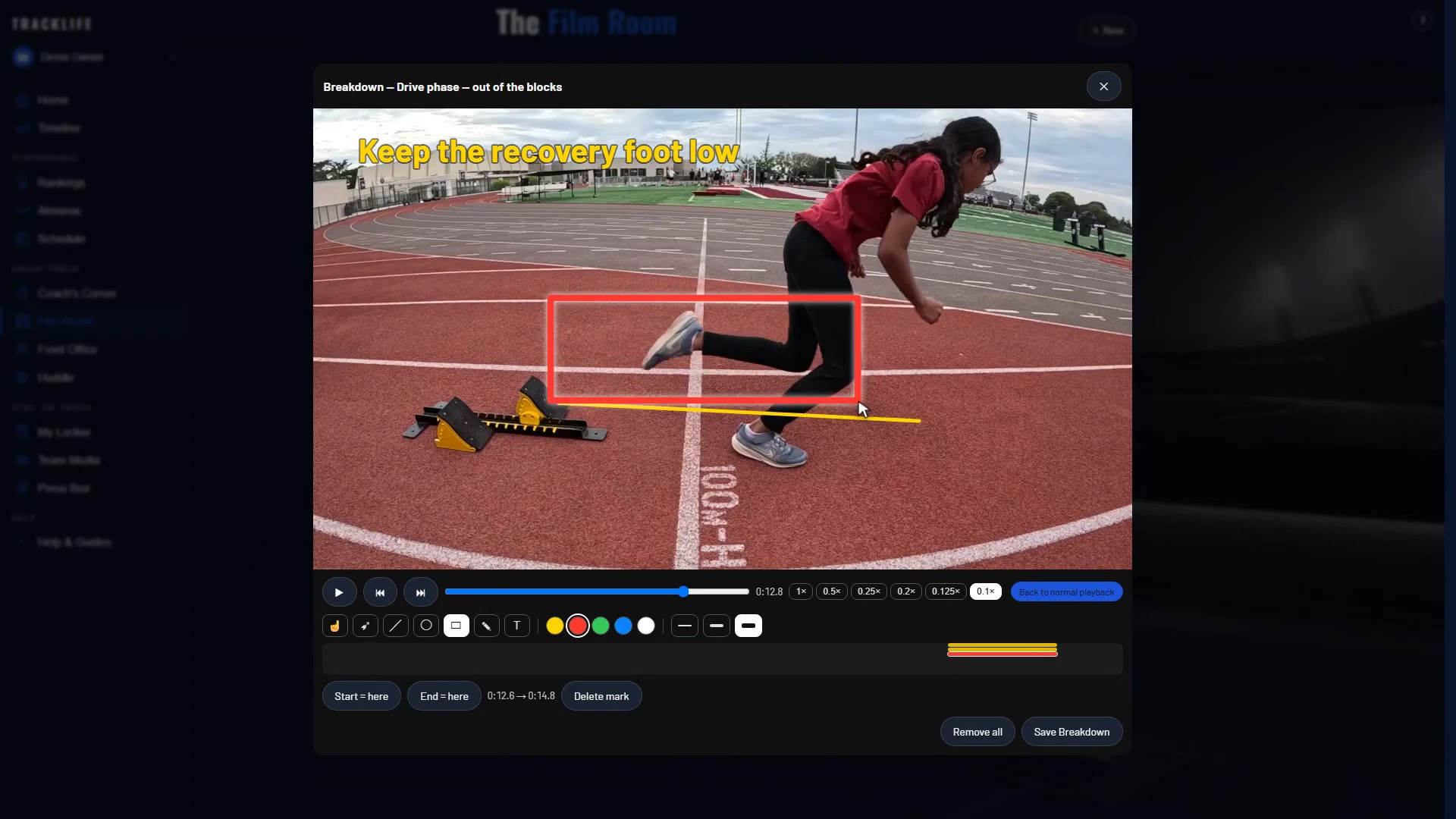Set playback speed to 0.5×

tap(832, 591)
